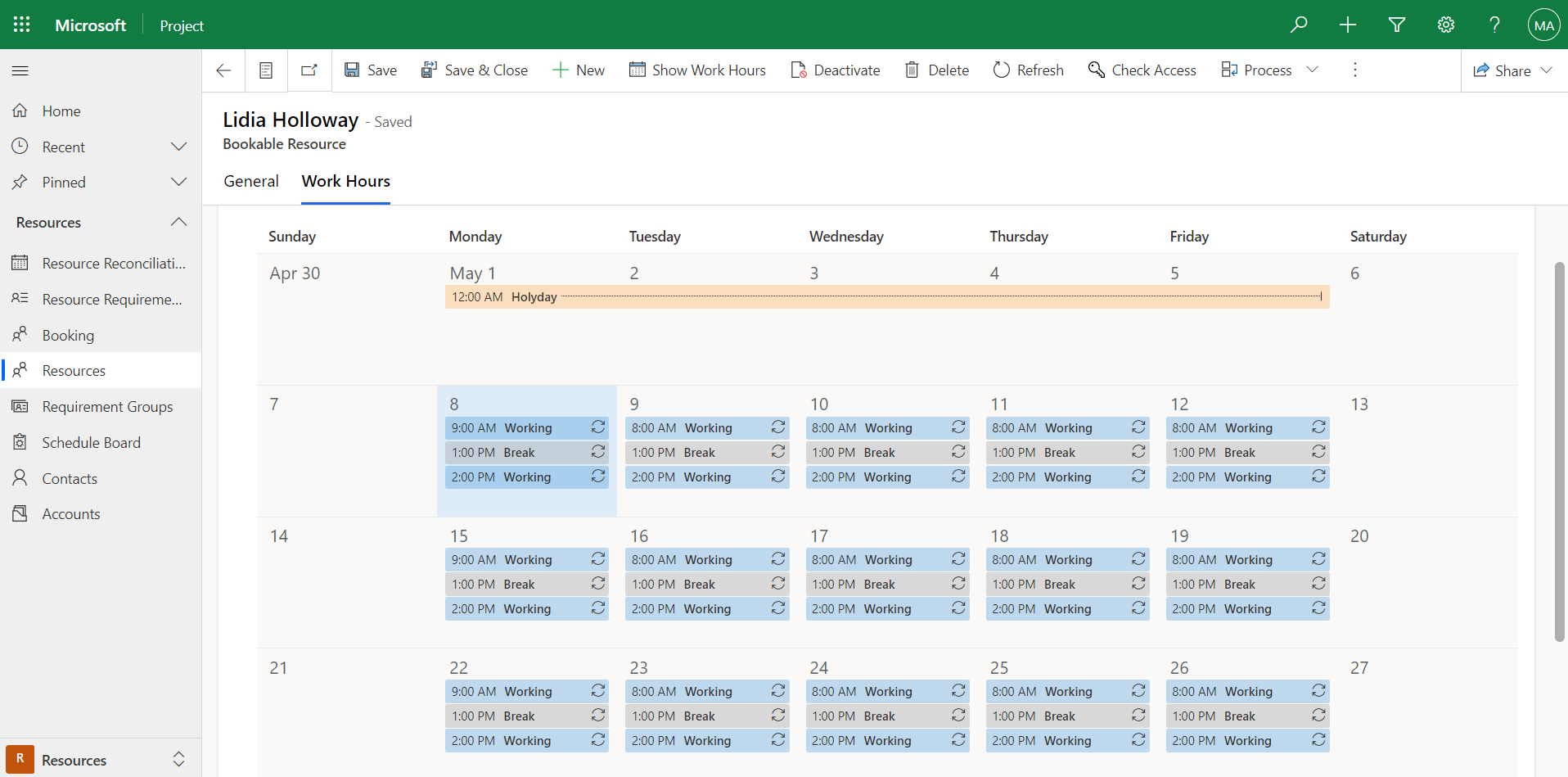Switch to the General tab
The width and height of the screenshot is (1568, 777).
(x=251, y=181)
